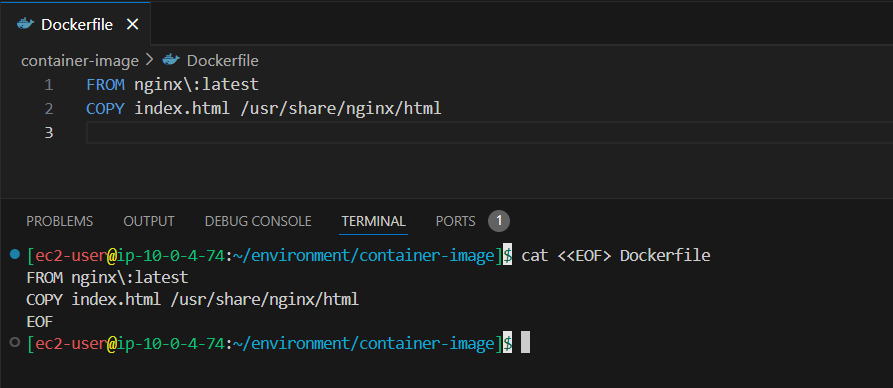Click Dockerfile breadcrumb entry

click(x=223, y=60)
